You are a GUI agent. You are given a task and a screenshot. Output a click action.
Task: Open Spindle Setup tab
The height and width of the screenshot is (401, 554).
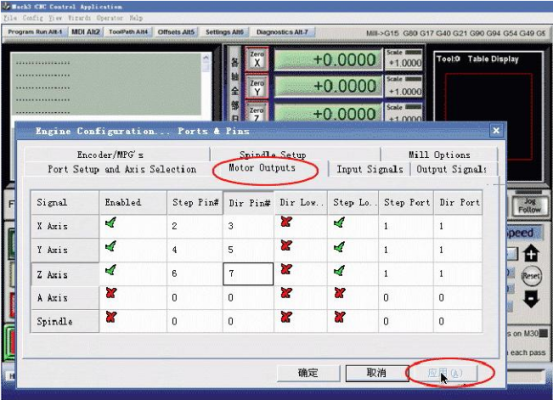point(273,155)
